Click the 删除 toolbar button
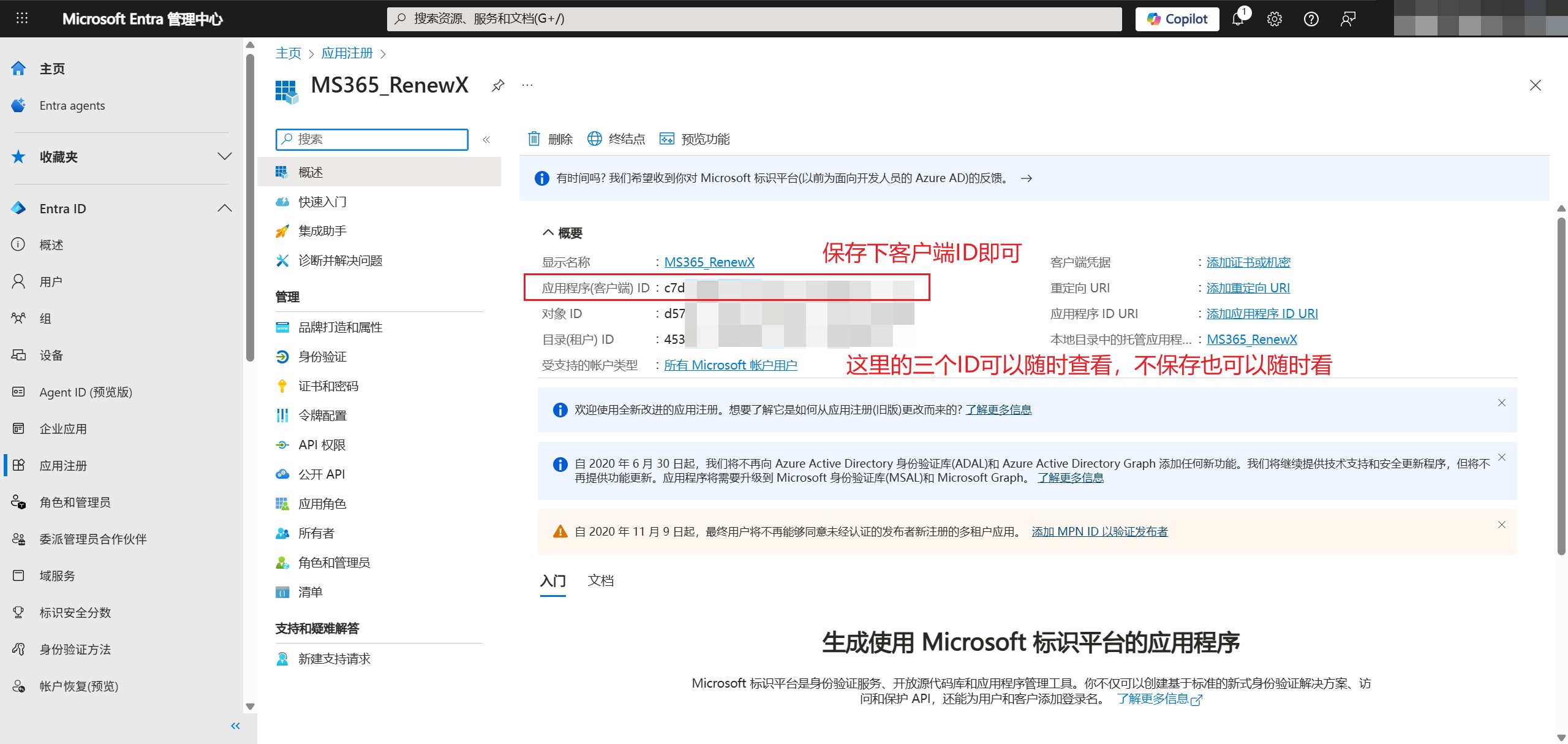Image resolution: width=1568 pixels, height=744 pixels. (550, 139)
